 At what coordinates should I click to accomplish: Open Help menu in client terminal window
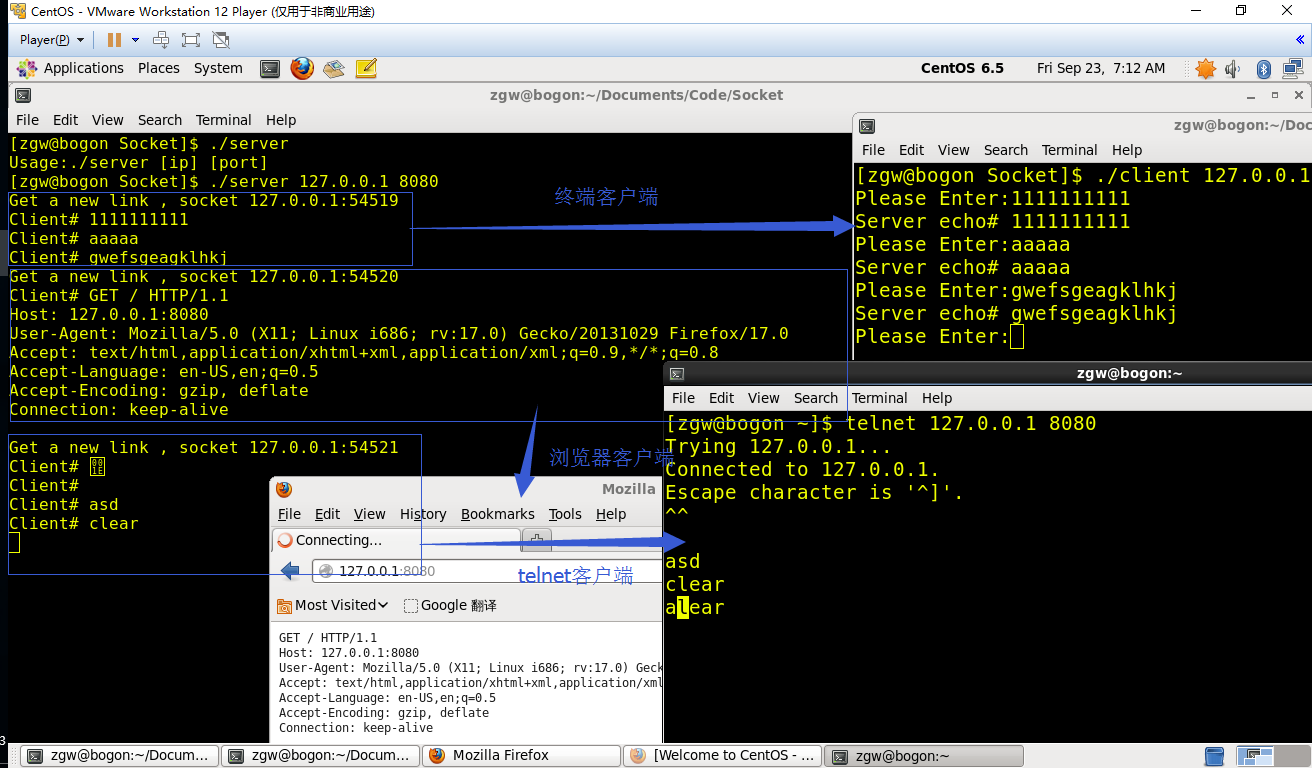click(x=1127, y=150)
